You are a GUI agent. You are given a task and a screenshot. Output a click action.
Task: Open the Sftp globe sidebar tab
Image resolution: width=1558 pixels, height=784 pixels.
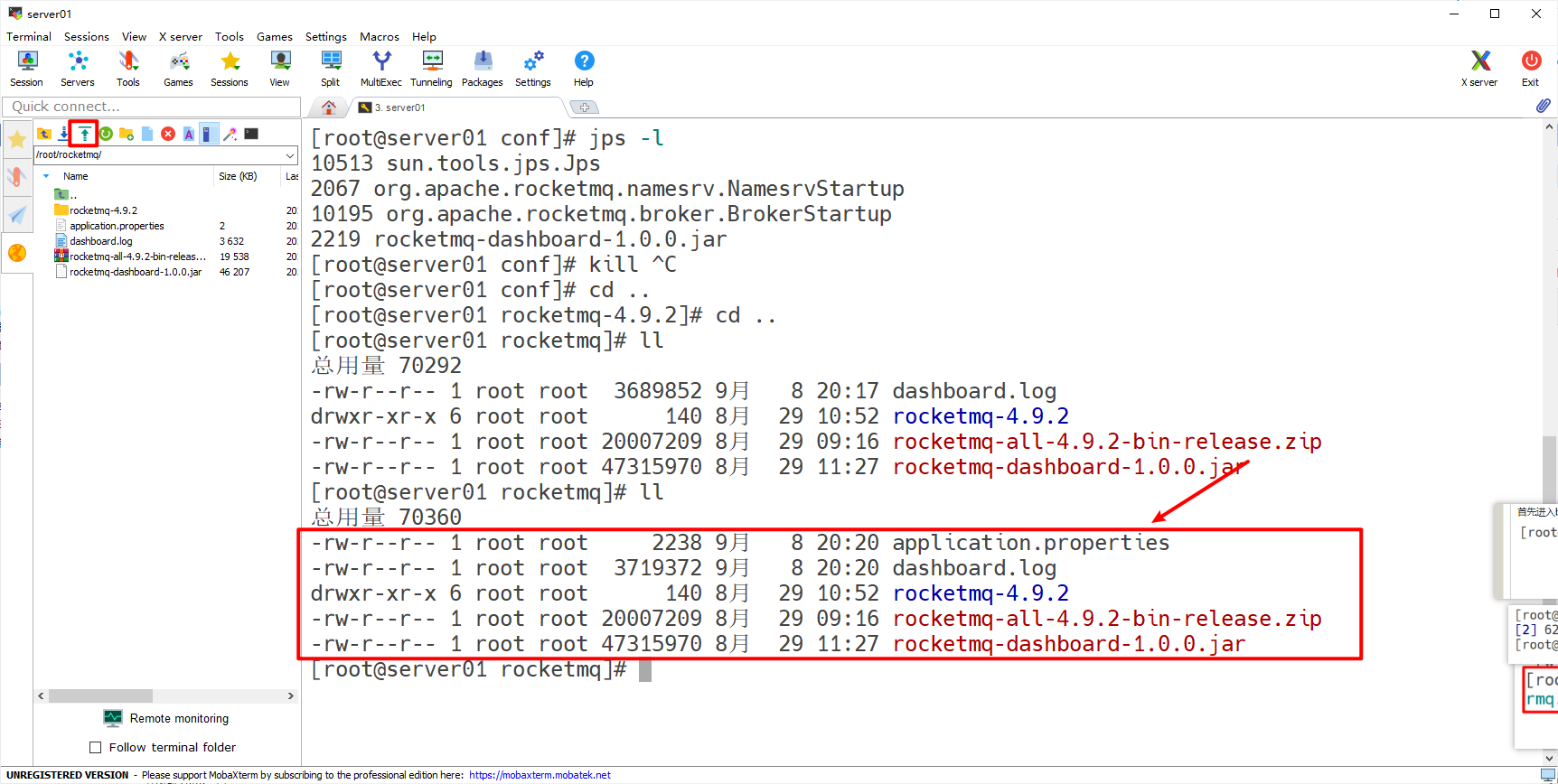pyautogui.click(x=17, y=253)
